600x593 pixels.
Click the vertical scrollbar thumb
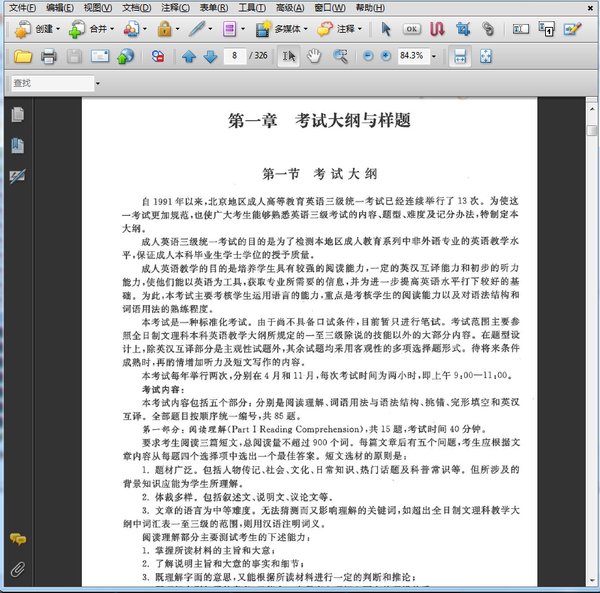coord(592,130)
